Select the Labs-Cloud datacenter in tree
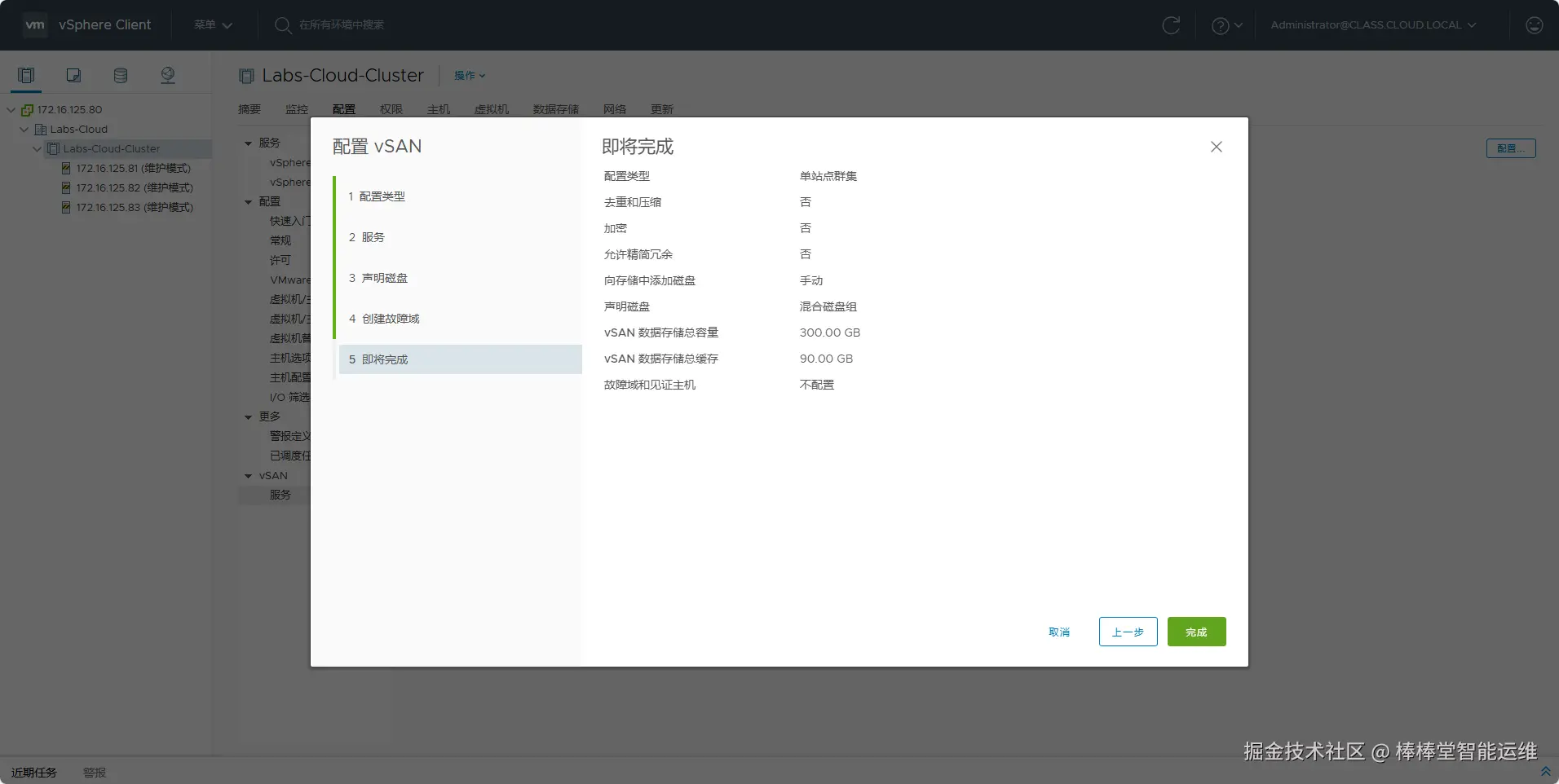 point(78,130)
